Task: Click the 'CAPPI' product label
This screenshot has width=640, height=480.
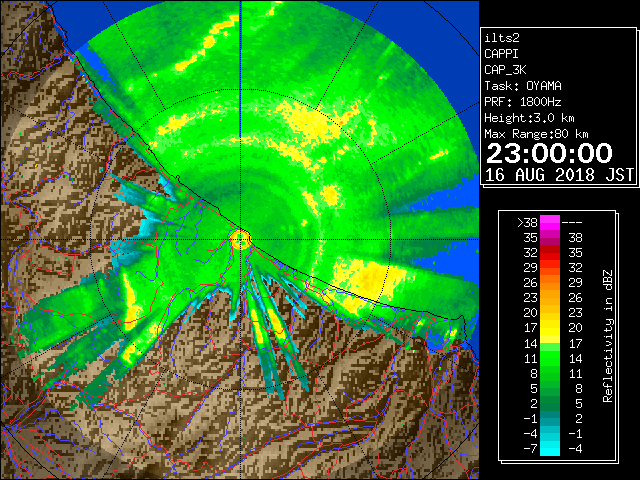Action: pos(501,54)
